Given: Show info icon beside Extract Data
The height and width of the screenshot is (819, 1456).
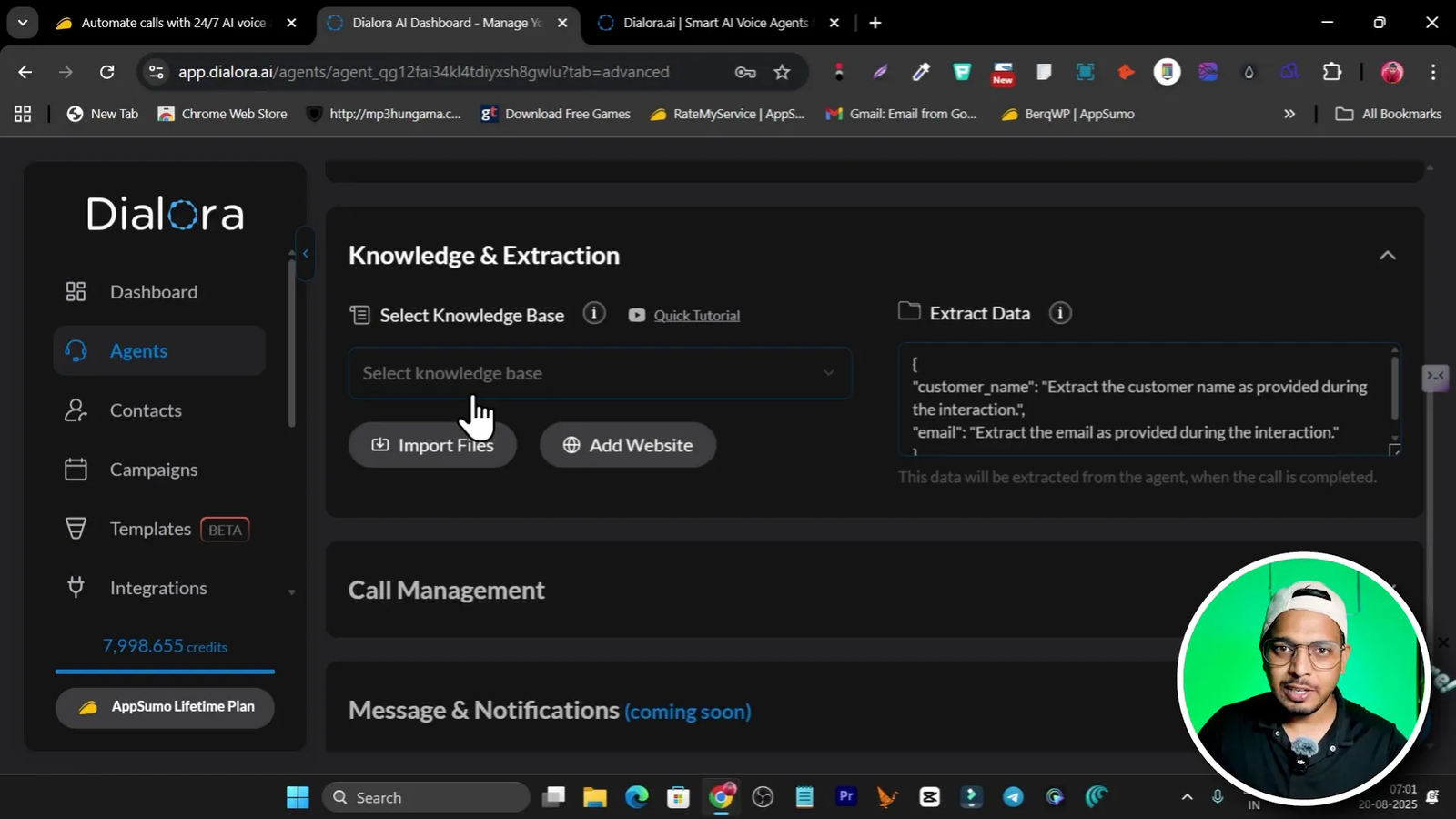Looking at the screenshot, I should click(1060, 313).
